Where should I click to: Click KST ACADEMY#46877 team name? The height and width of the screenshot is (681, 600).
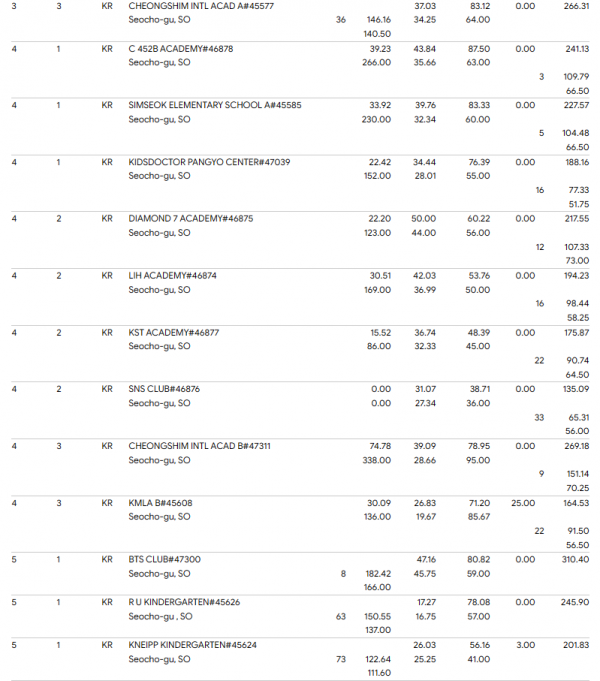coord(174,333)
